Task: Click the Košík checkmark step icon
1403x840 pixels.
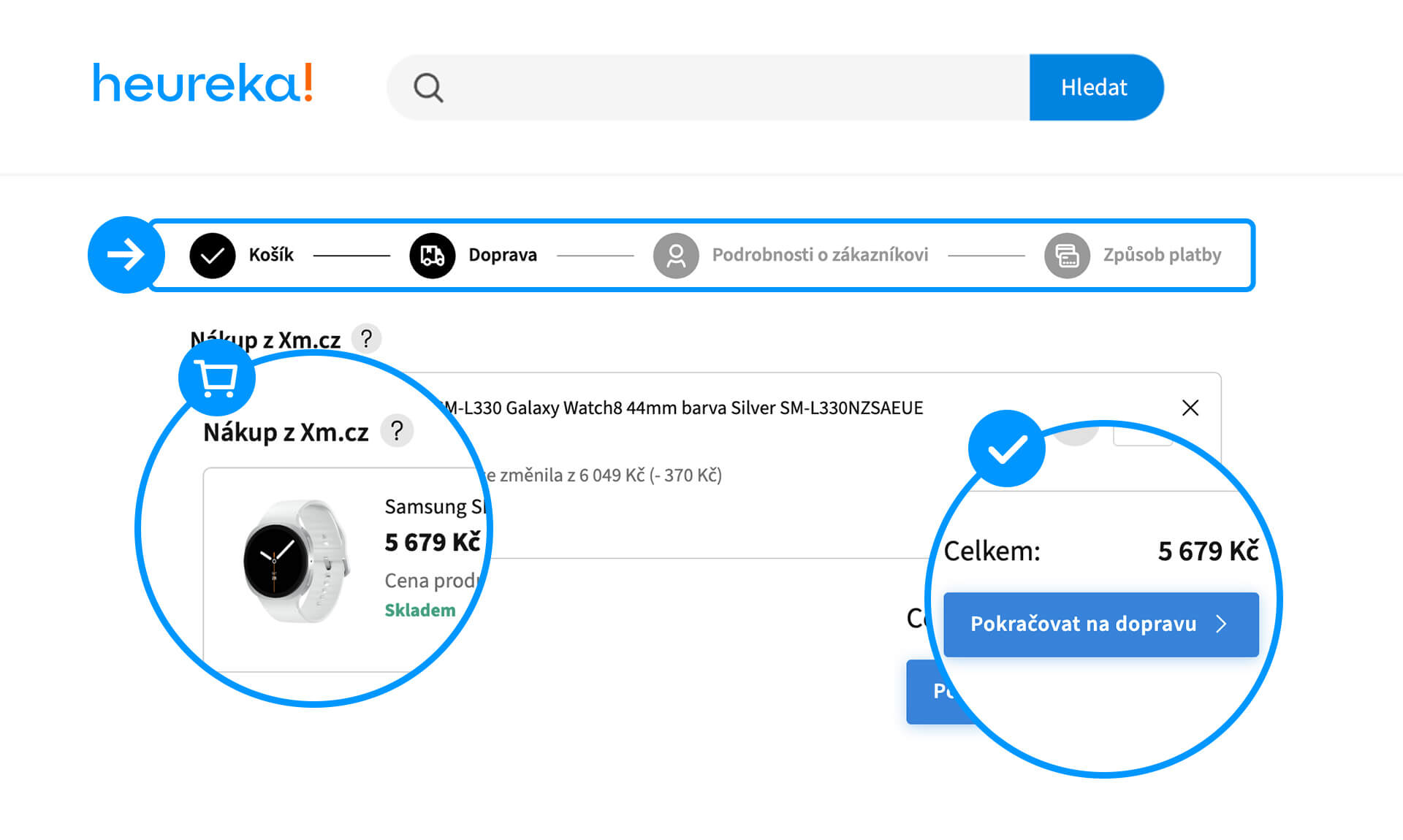Action: pos(212,255)
